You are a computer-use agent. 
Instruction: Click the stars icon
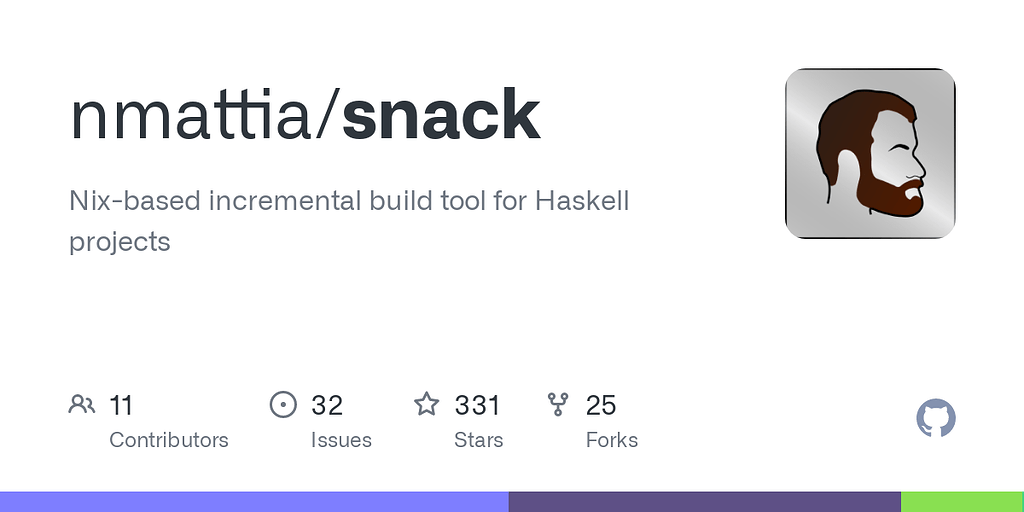click(x=426, y=404)
